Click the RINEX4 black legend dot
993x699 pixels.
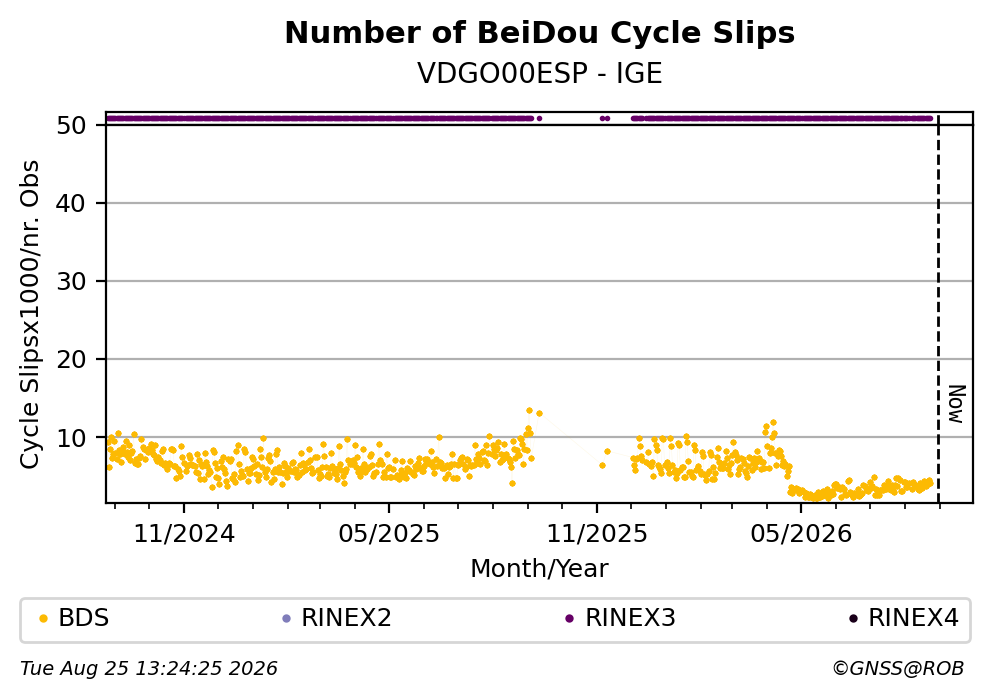(853, 619)
